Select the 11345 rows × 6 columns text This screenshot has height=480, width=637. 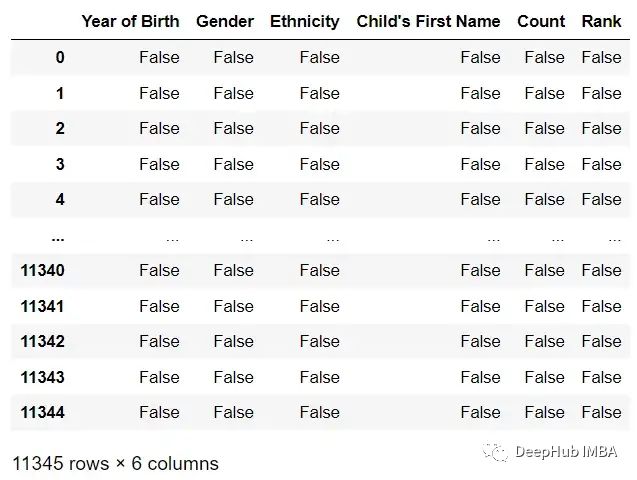point(115,463)
